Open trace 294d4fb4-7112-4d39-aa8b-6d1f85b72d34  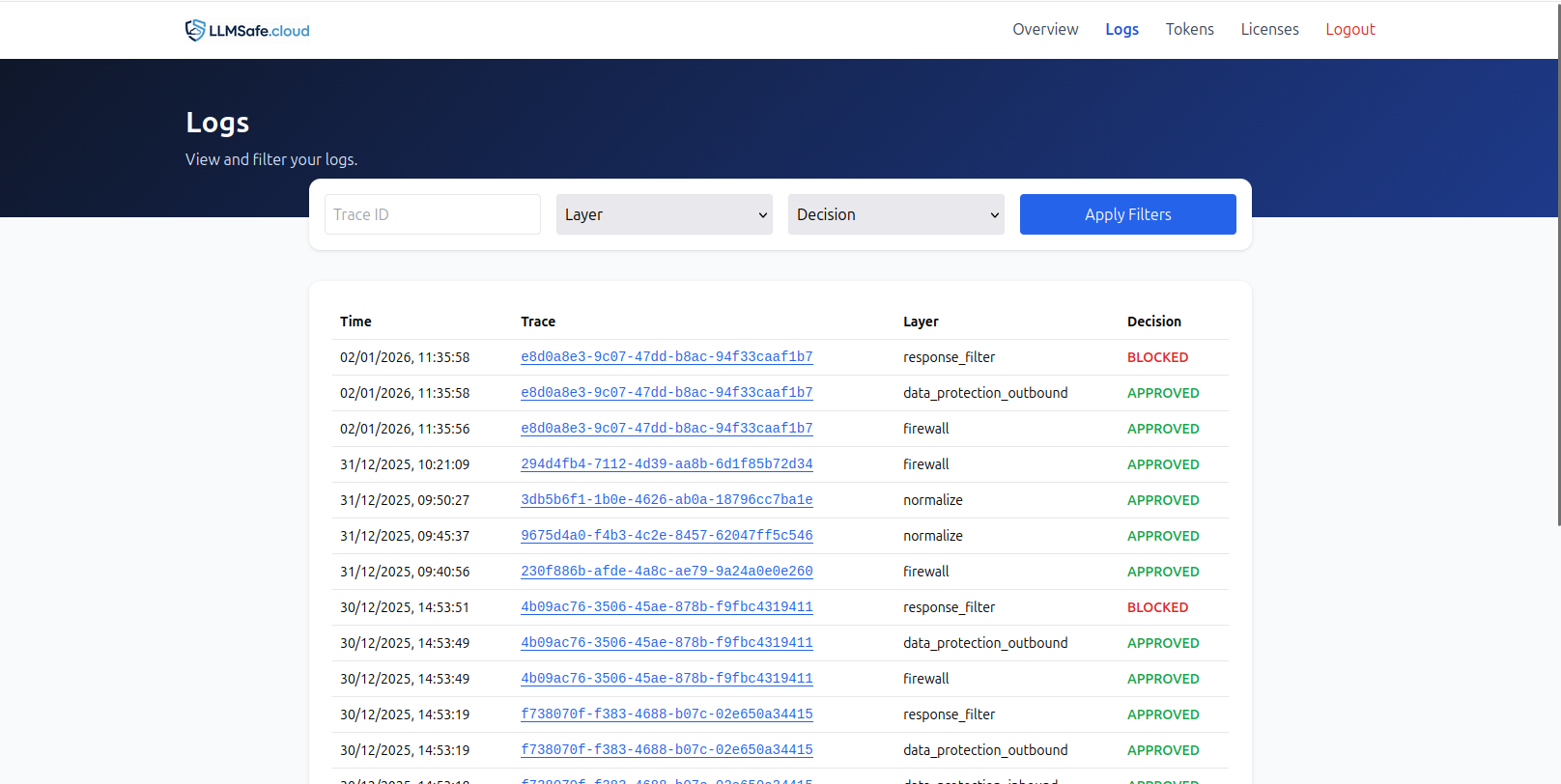667,464
